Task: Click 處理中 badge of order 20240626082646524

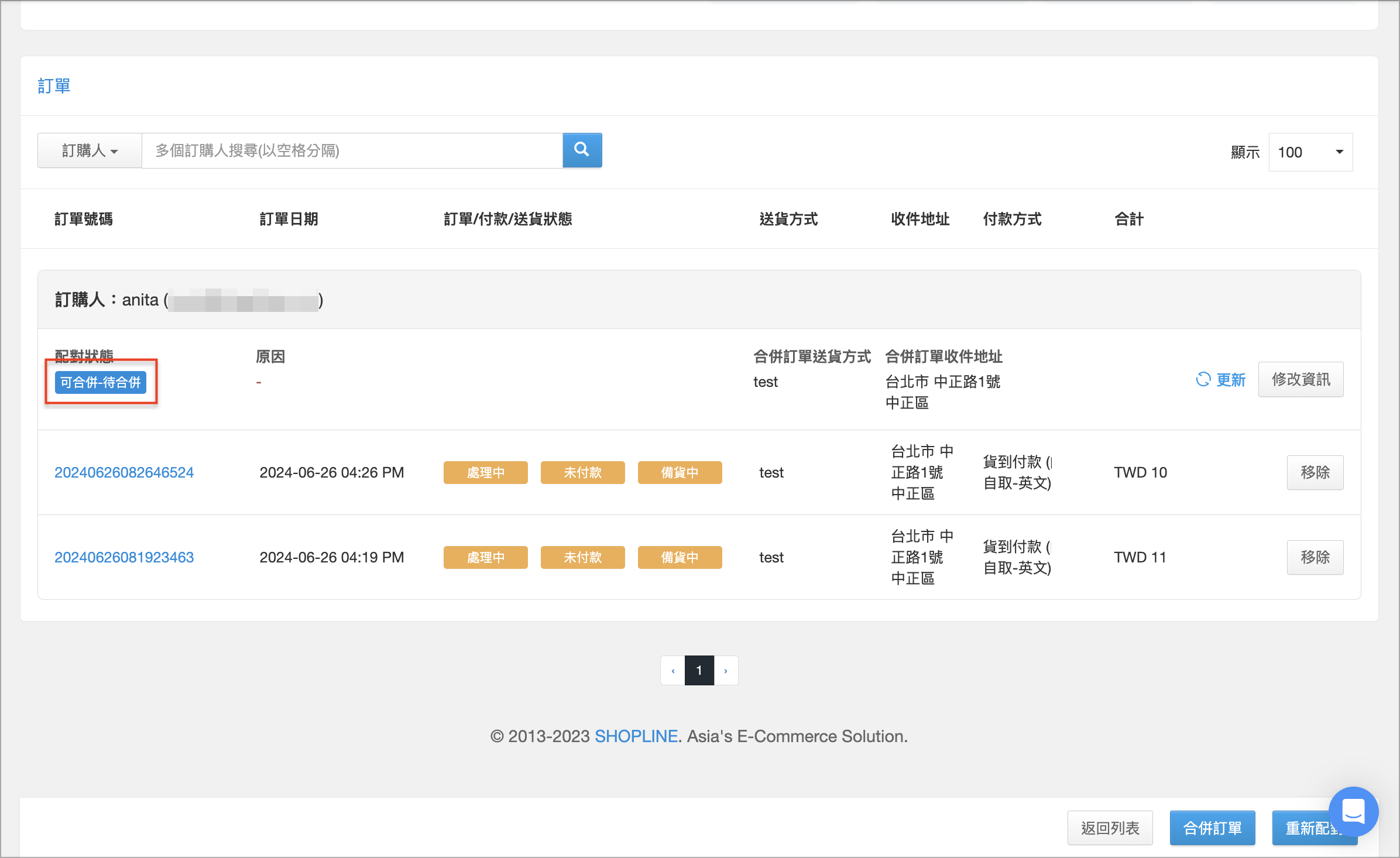Action: click(x=486, y=472)
